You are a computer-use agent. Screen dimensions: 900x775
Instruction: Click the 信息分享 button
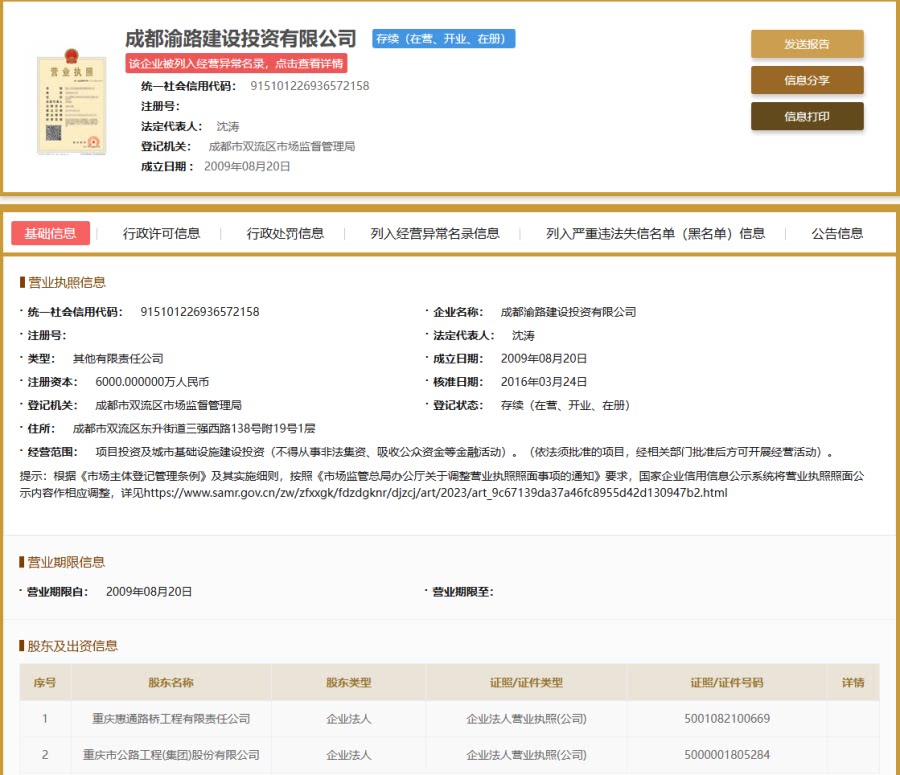tap(807, 80)
